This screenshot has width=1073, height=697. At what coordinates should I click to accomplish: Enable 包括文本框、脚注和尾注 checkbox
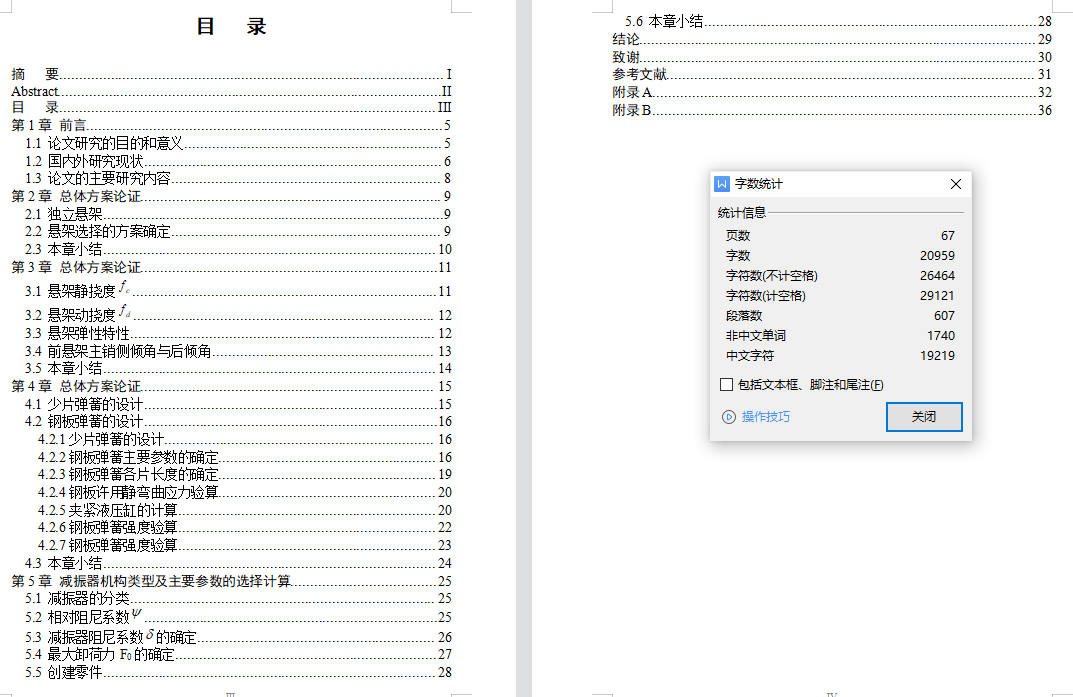(726, 385)
